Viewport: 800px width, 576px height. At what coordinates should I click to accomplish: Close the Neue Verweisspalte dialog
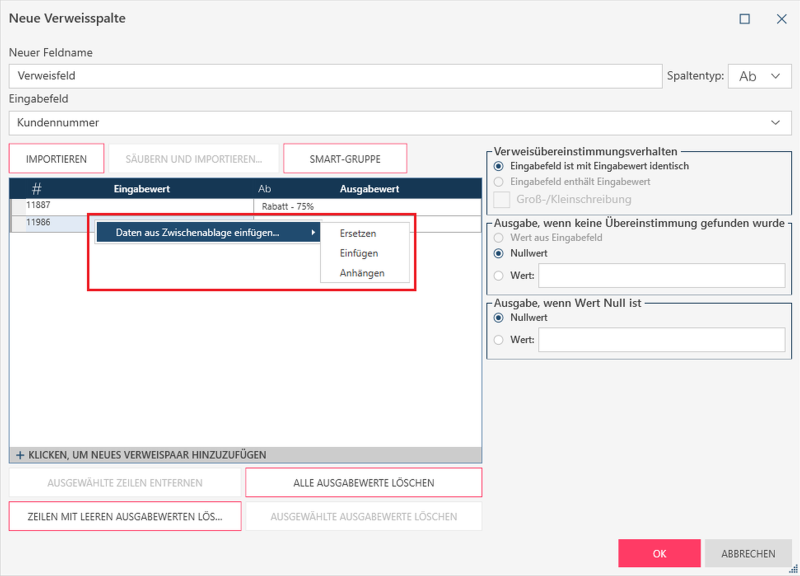point(781,19)
